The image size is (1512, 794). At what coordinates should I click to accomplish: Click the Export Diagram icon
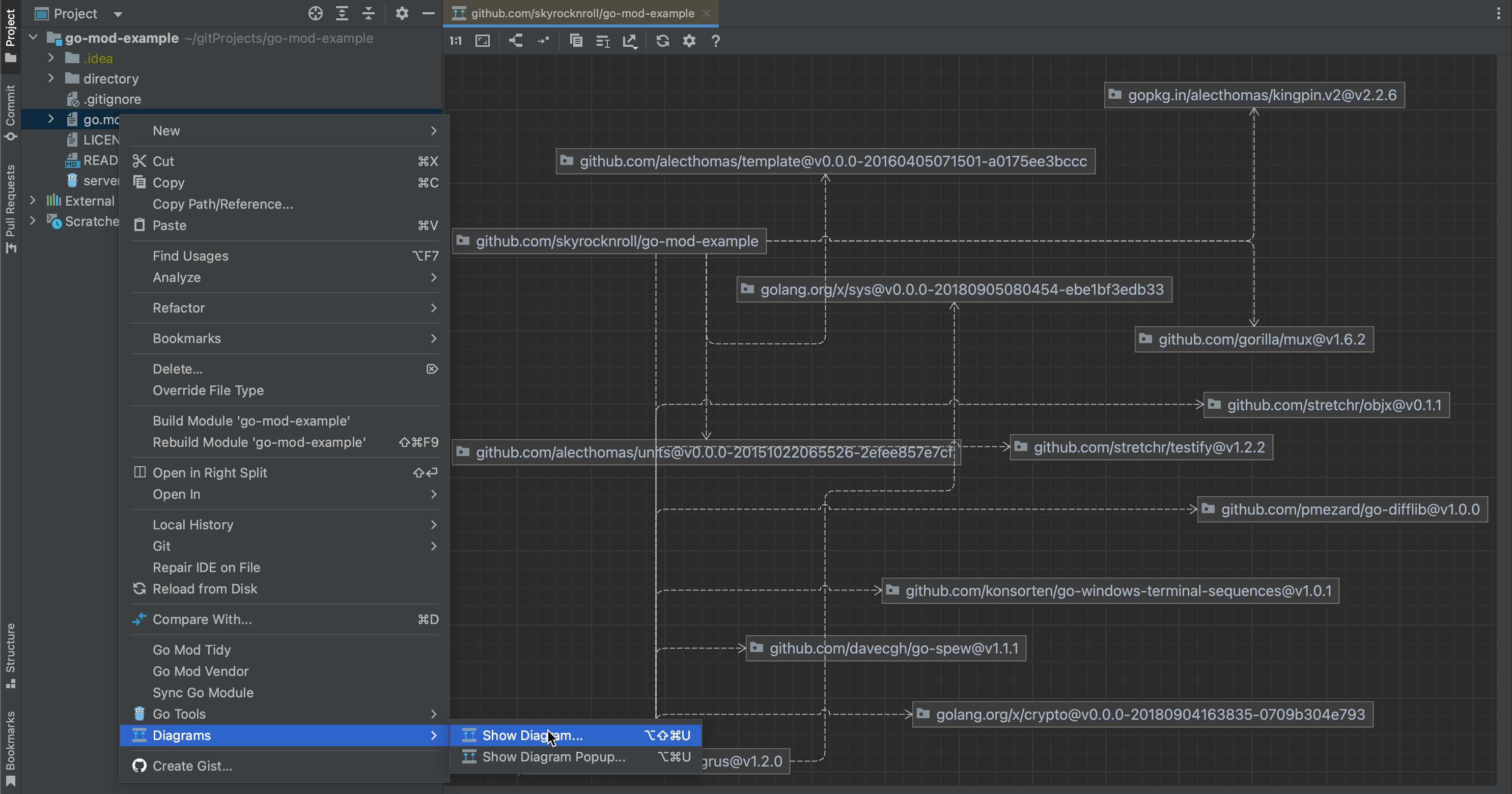(x=630, y=41)
